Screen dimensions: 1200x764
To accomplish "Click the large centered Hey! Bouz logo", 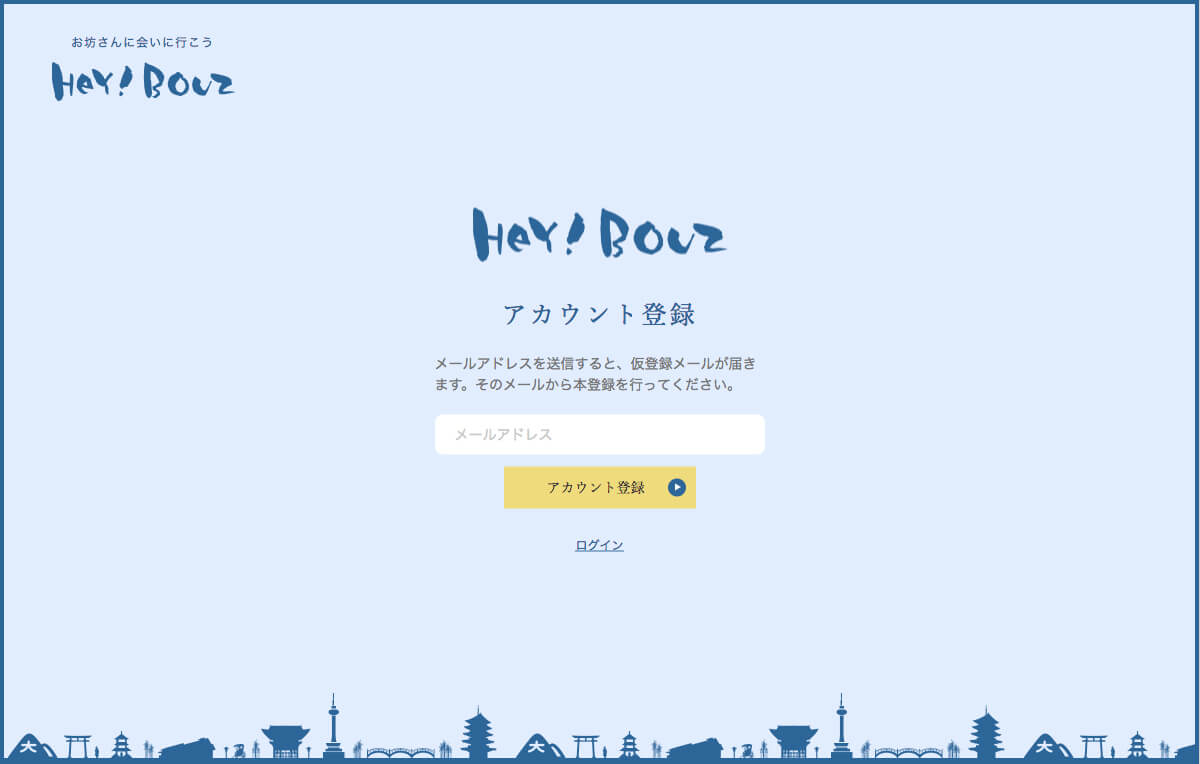I will tap(599, 235).
